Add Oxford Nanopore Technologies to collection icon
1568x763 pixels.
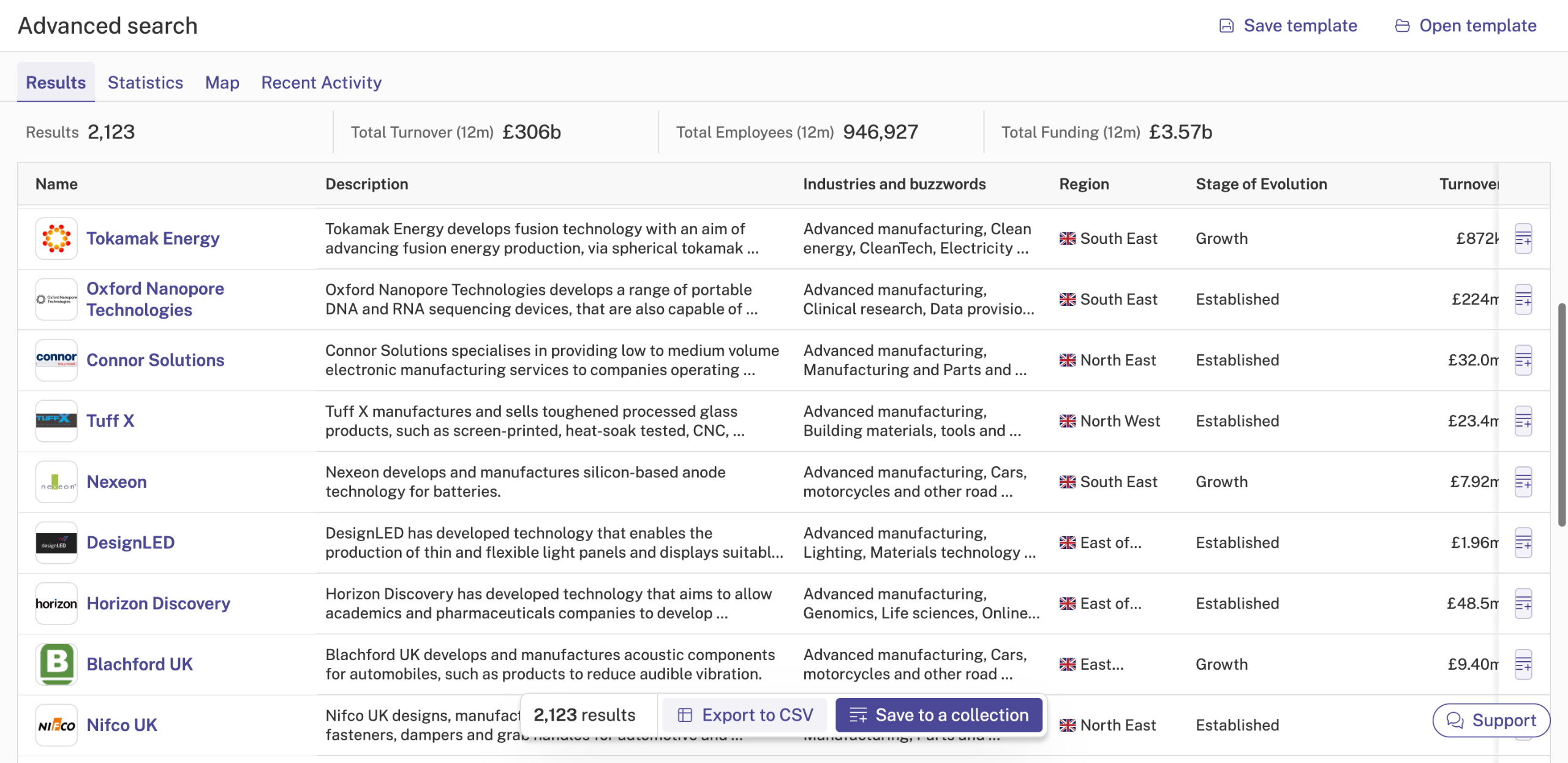click(1523, 299)
